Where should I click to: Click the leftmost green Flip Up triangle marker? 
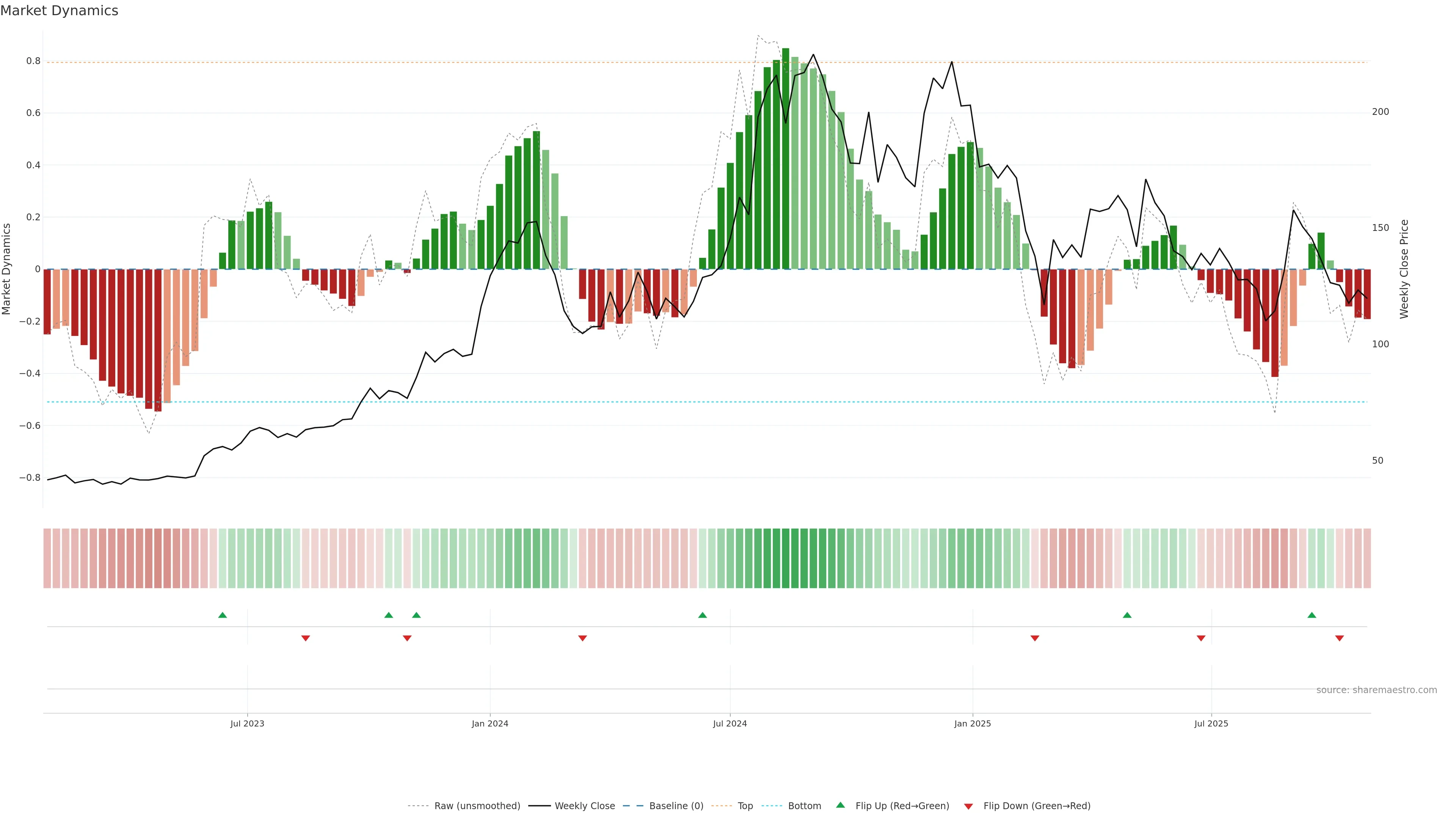(x=223, y=615)
